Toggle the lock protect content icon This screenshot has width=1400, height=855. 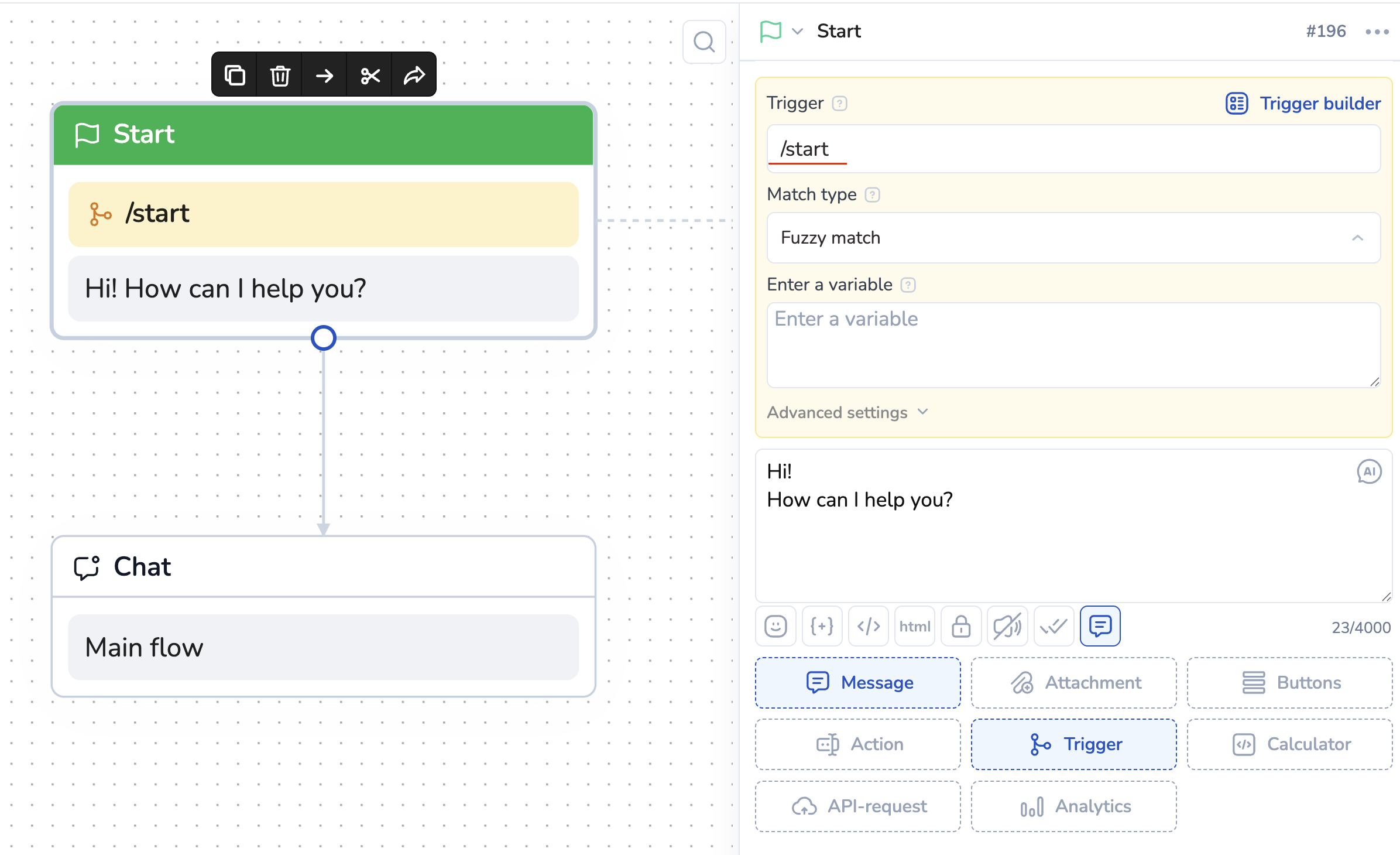coord(961,627)
